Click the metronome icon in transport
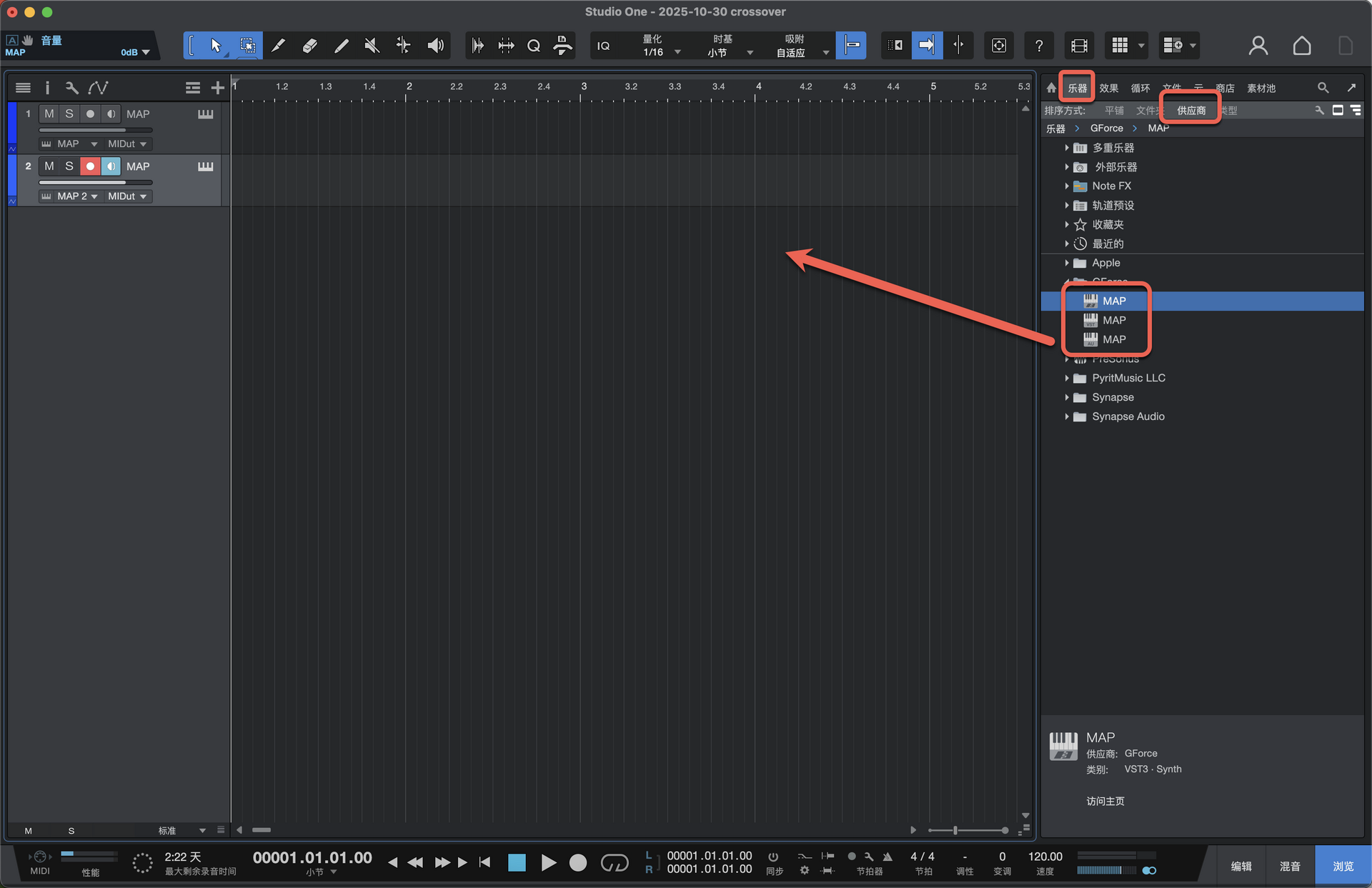Image resolution: width=1372 pixels, height=888 pixels. pyautogui.click(x=887, y=856)
